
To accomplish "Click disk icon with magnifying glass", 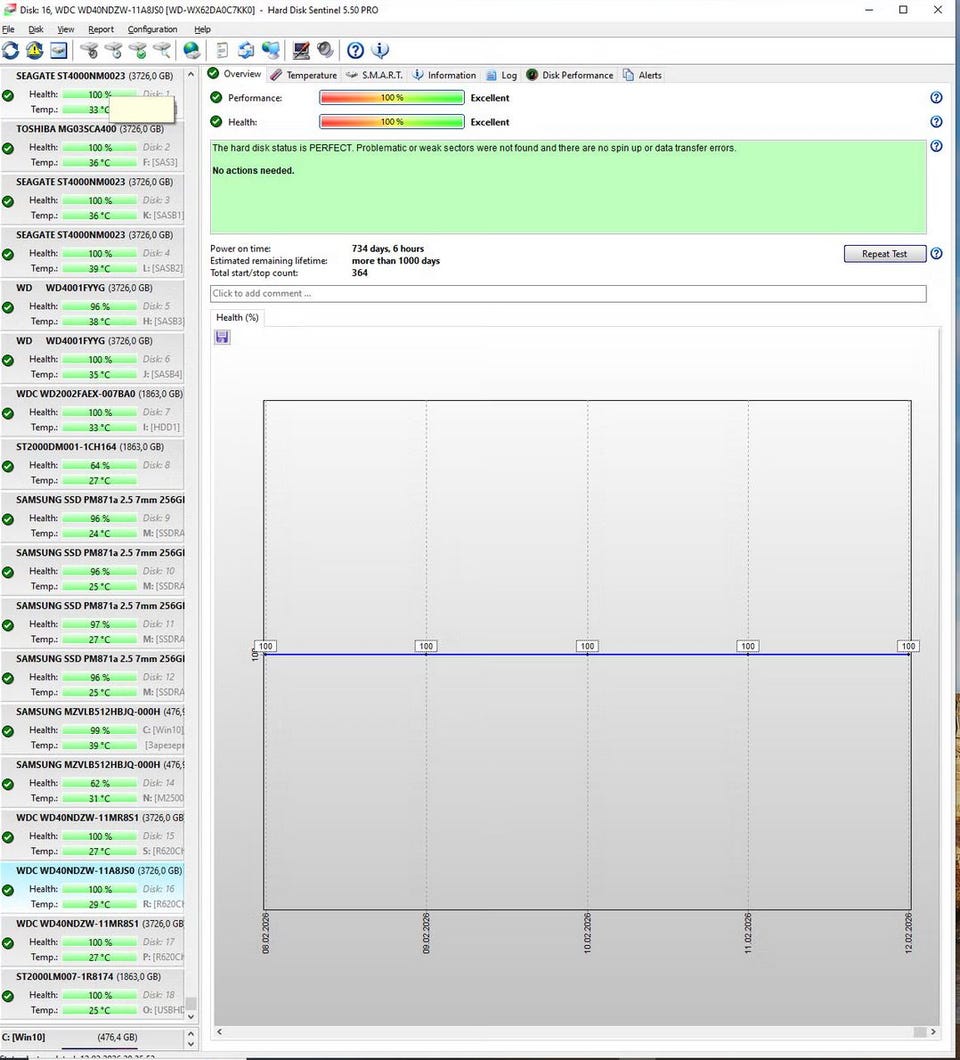I will tap(162, 50).
